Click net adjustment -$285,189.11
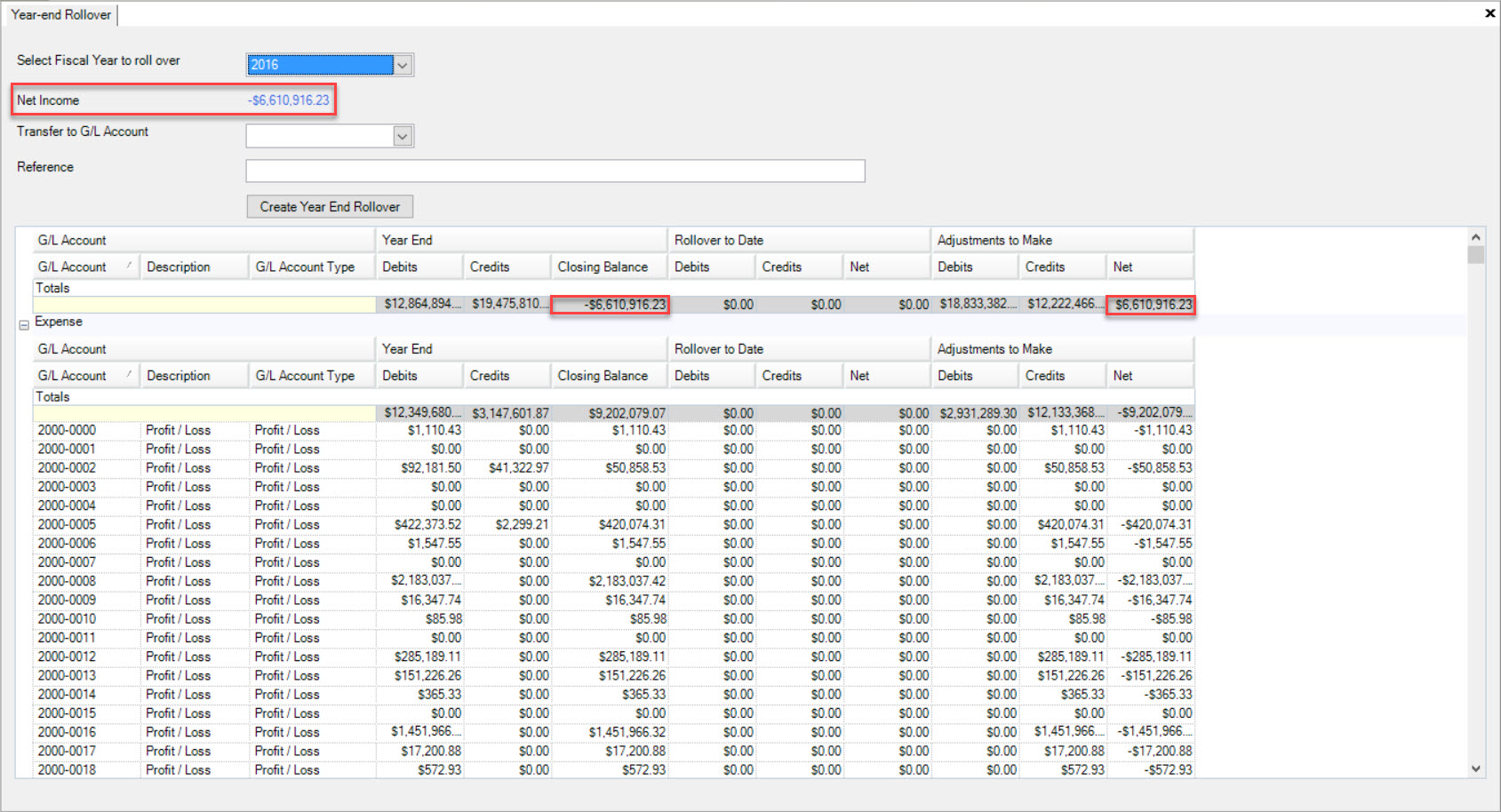This screenshot has width=1501, height=812. [1156, 657]
